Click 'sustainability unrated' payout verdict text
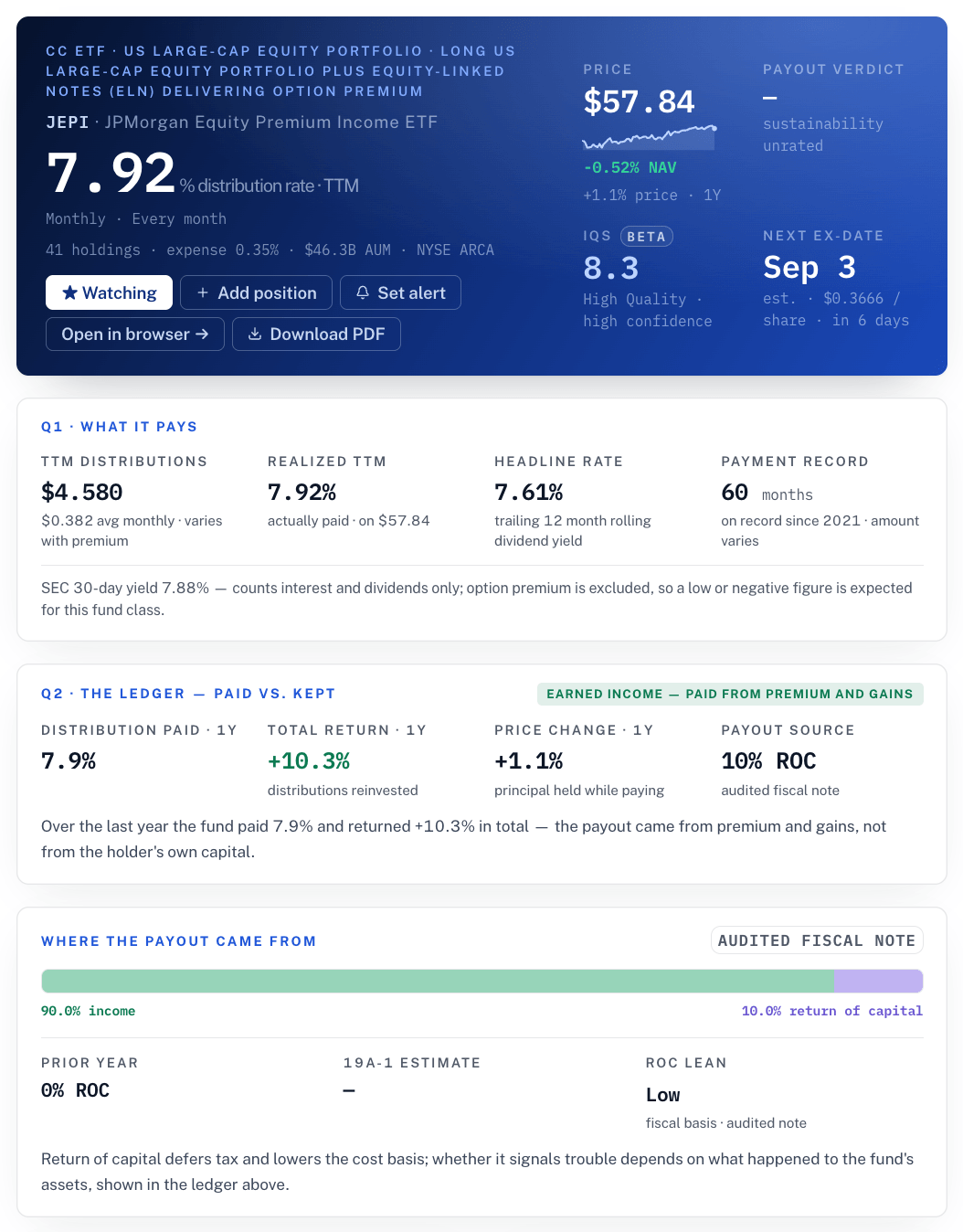Image resolution: width=963 pixels, height=1232 pixels. [x=823, y=134]
